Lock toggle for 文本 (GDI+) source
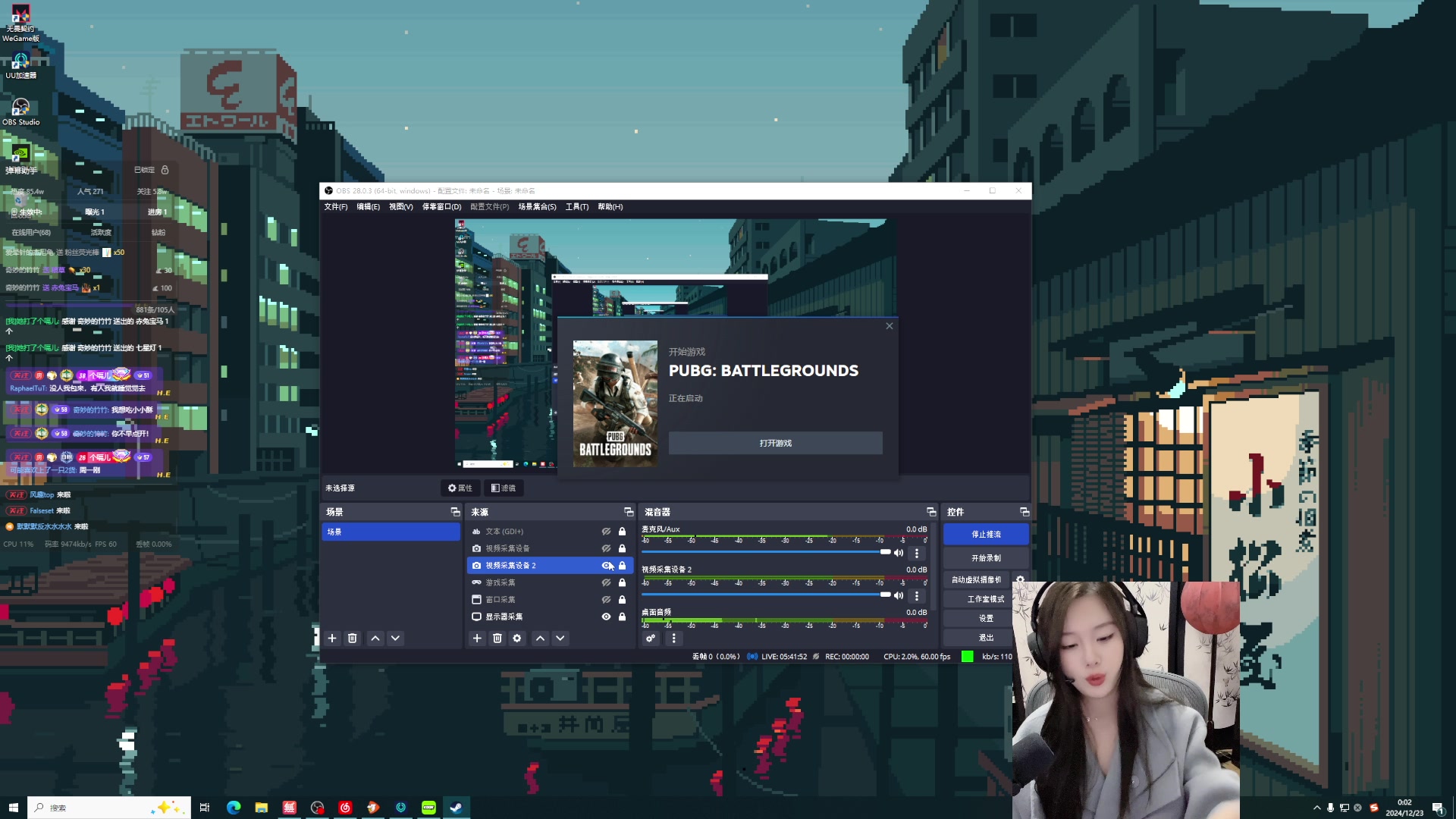1456x819 pixels. [x=622, y=531]
